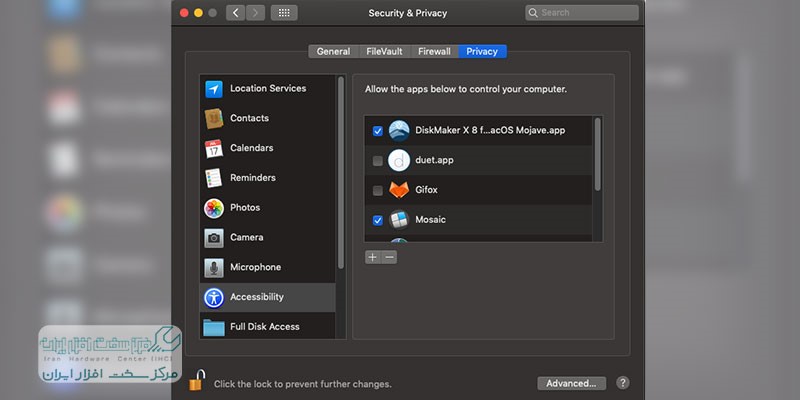Click the Gifox fox icon
800x400 pixels.
point(399,190)
